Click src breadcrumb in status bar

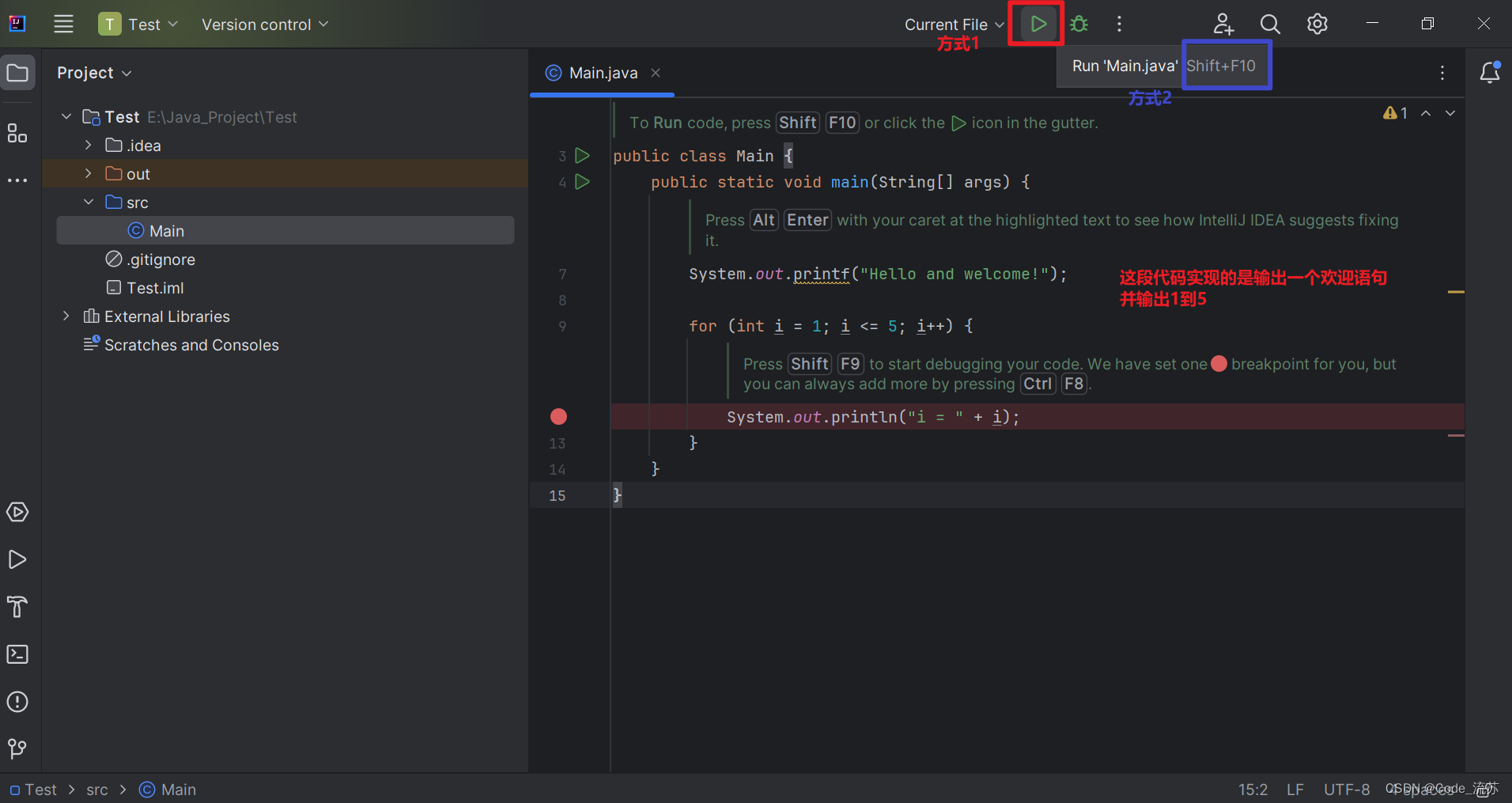pyautogui.click(x=97, y=790)
